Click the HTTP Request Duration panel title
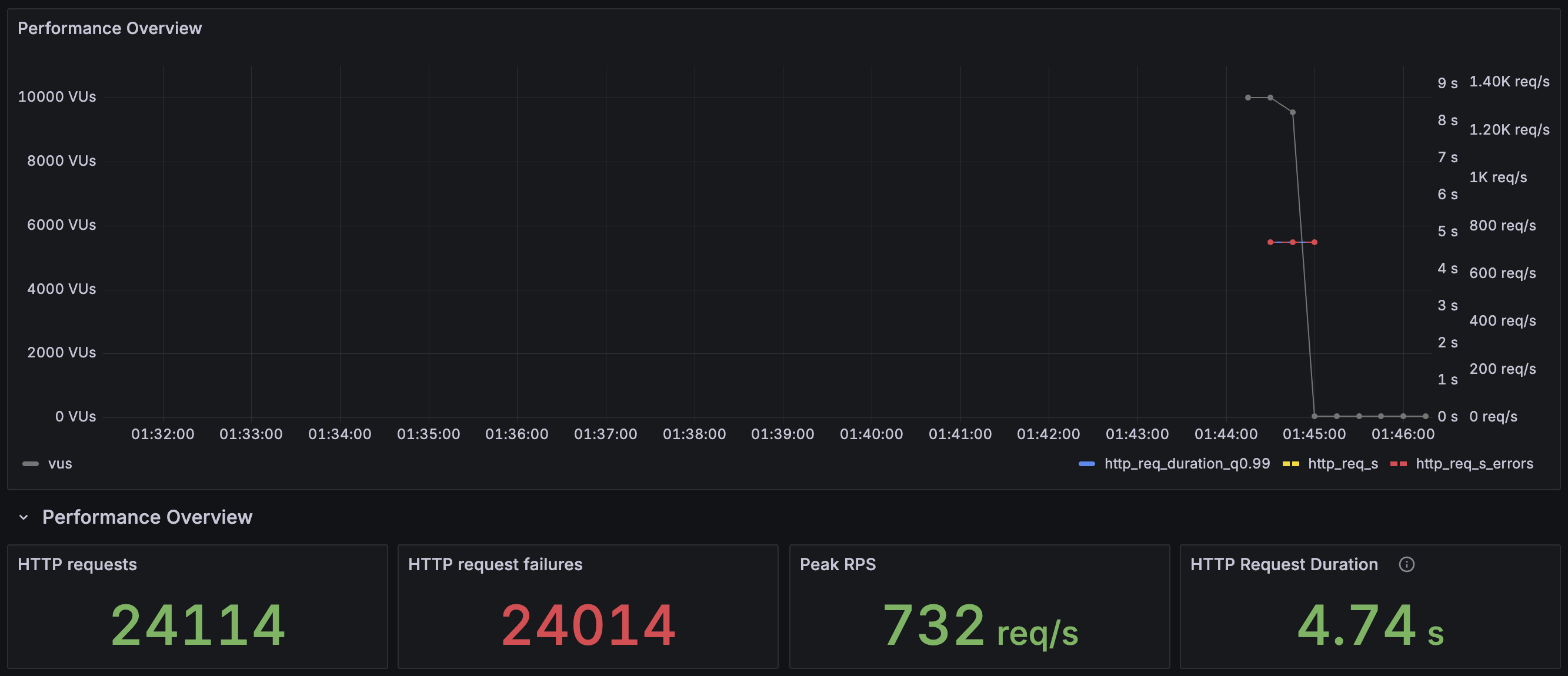The width and height of the screenshot is (1568, 676). [1283, 564]
